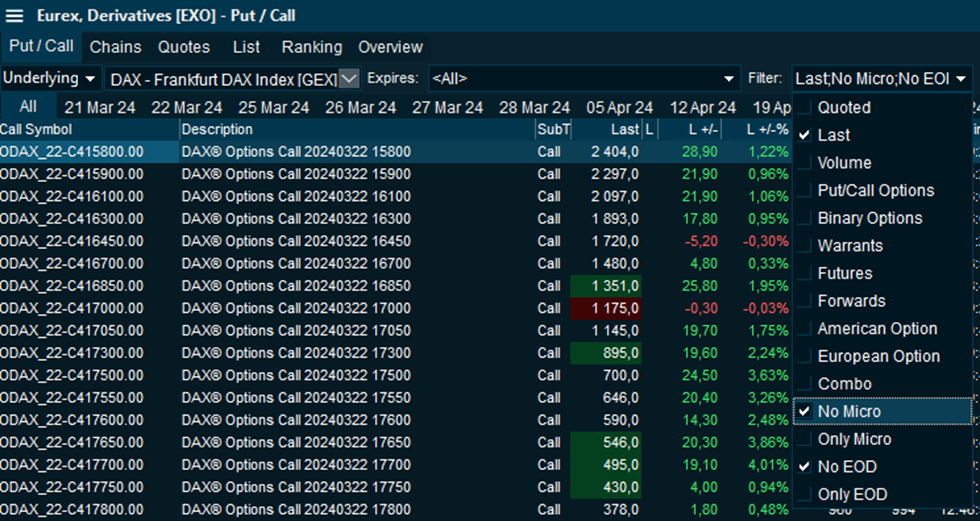Uncheck the No EOD filter

pos(805,466)
